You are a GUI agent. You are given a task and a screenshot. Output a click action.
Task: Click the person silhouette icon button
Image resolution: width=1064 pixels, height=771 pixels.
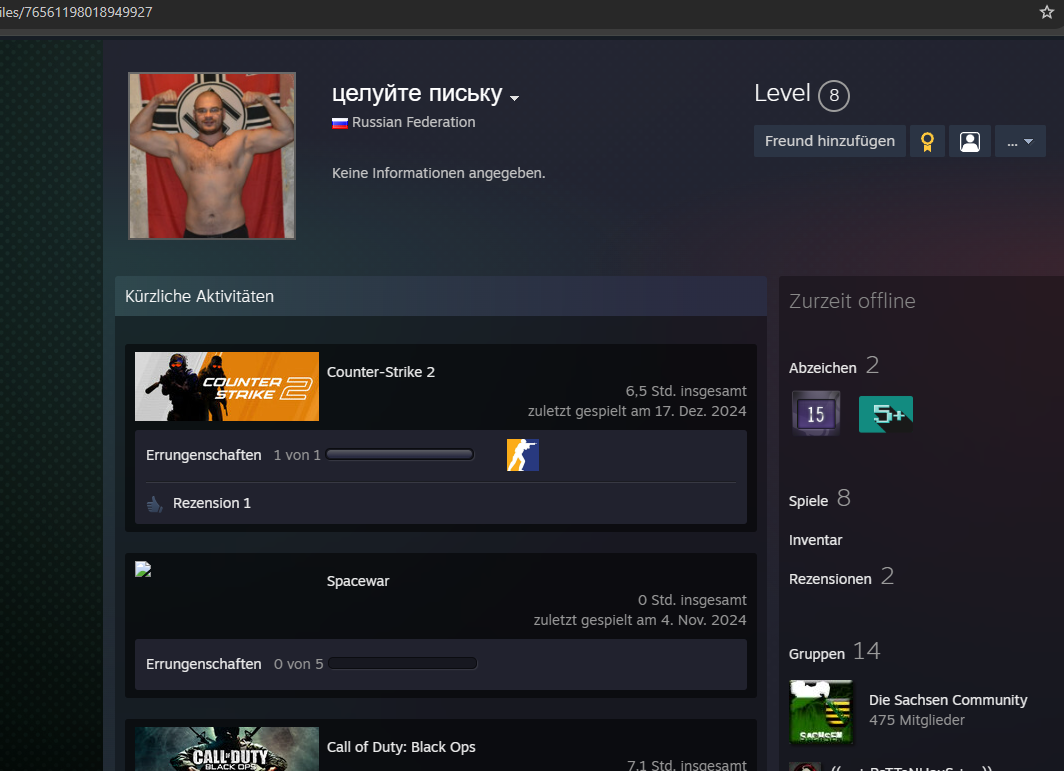[969, 141]
